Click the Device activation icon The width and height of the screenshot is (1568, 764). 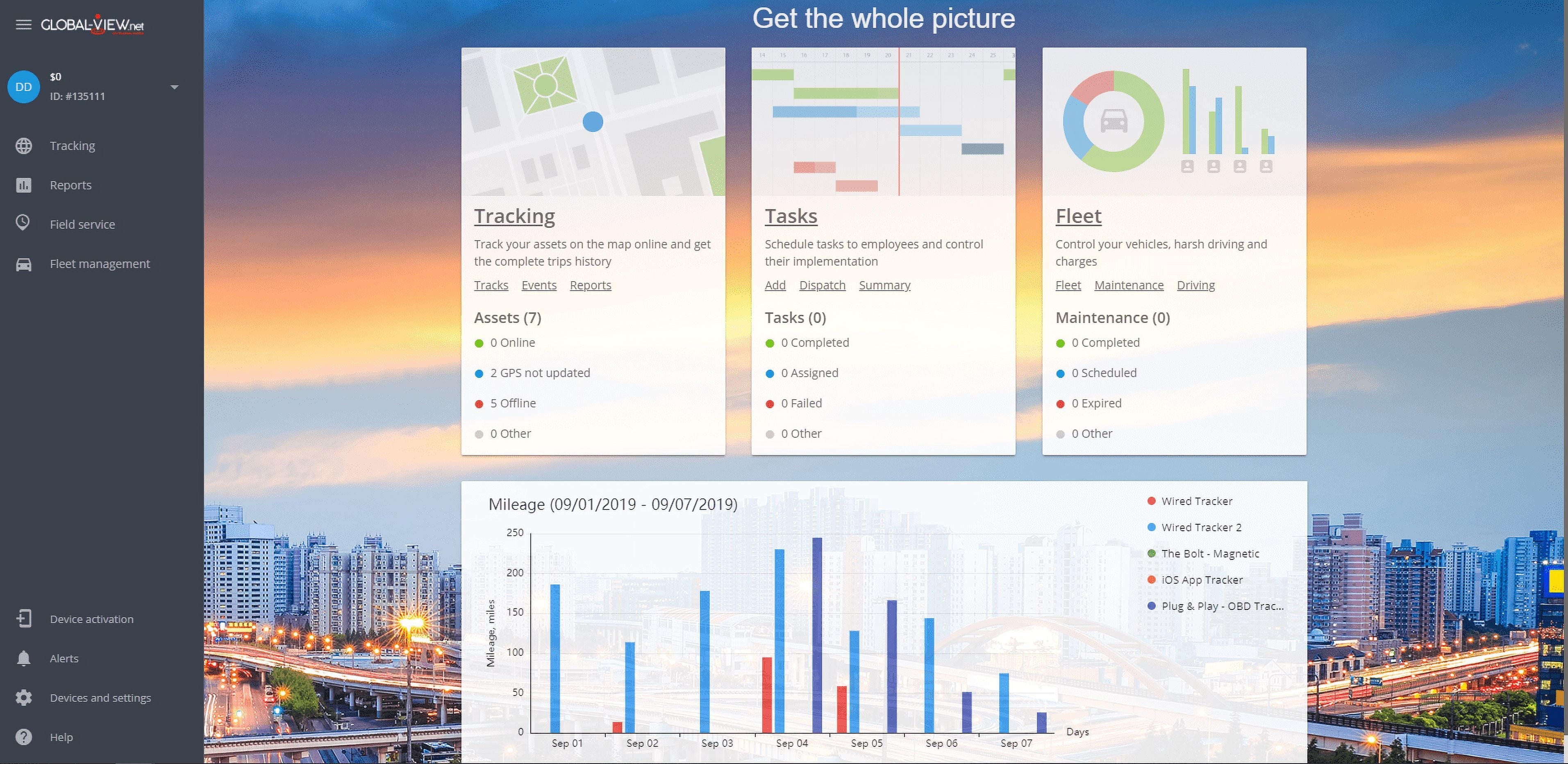(x=24, y=619)
